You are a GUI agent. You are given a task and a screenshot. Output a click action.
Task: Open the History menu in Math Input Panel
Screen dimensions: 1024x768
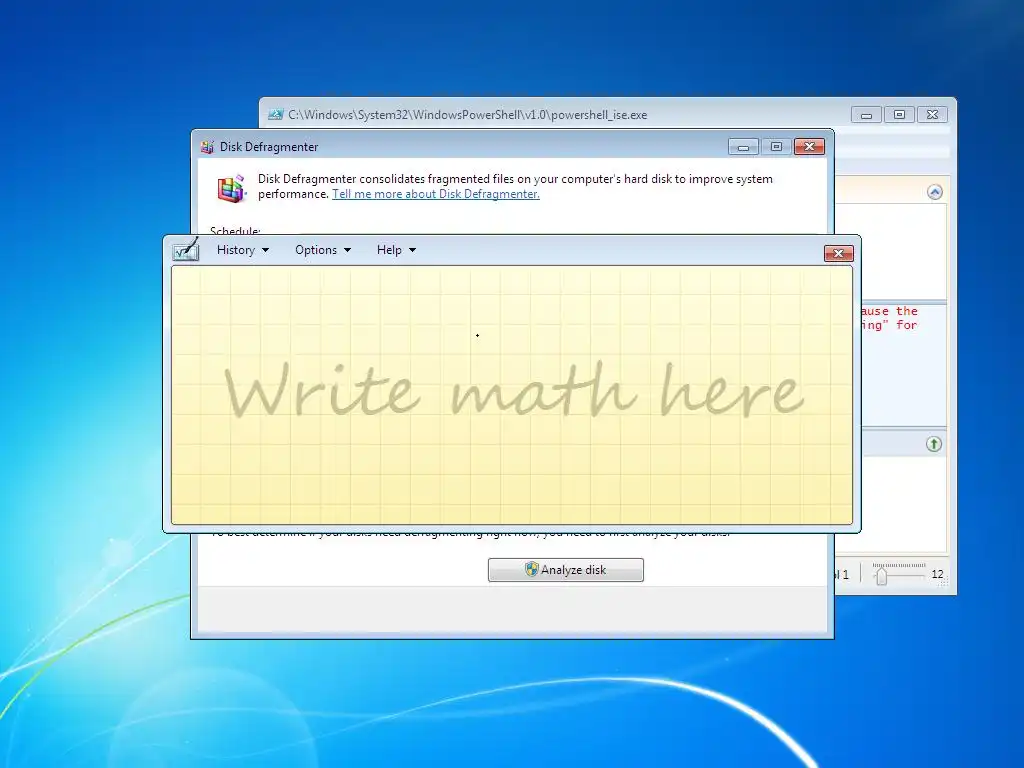[242, 250]
